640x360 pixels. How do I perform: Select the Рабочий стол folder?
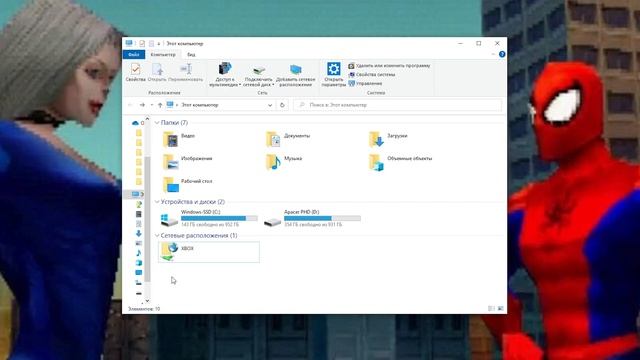pos(188,184)
